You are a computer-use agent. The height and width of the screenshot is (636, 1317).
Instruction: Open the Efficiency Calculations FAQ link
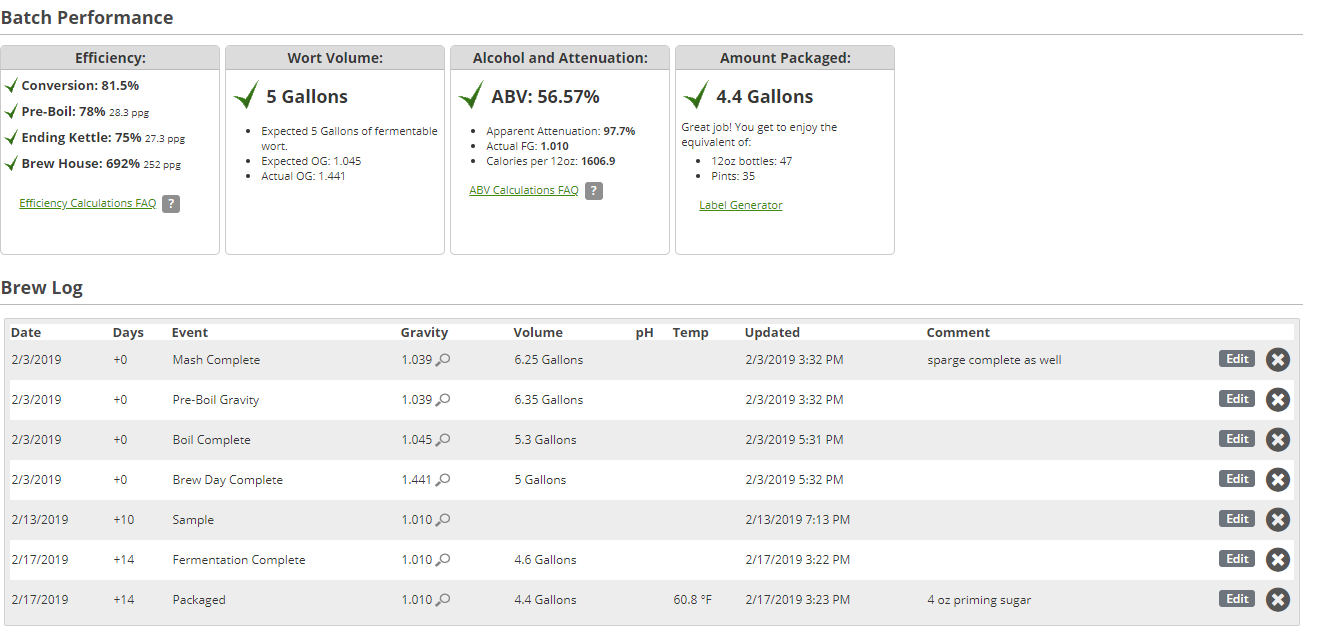tap(88, 203)
